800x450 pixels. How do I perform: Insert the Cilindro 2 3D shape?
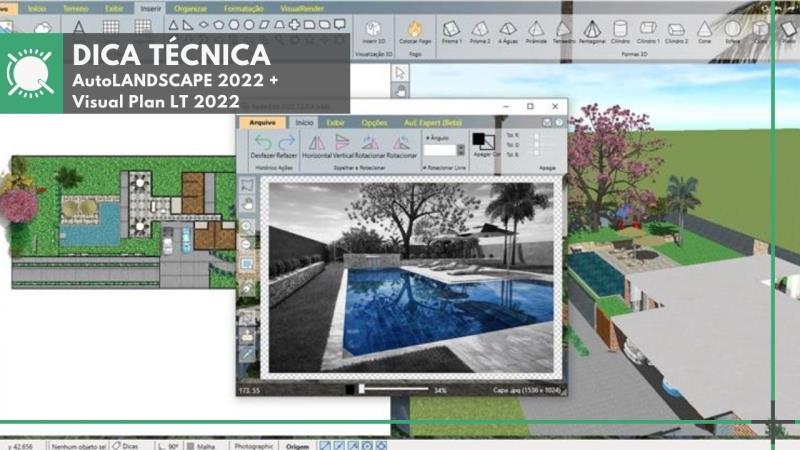tap(676, 29)
